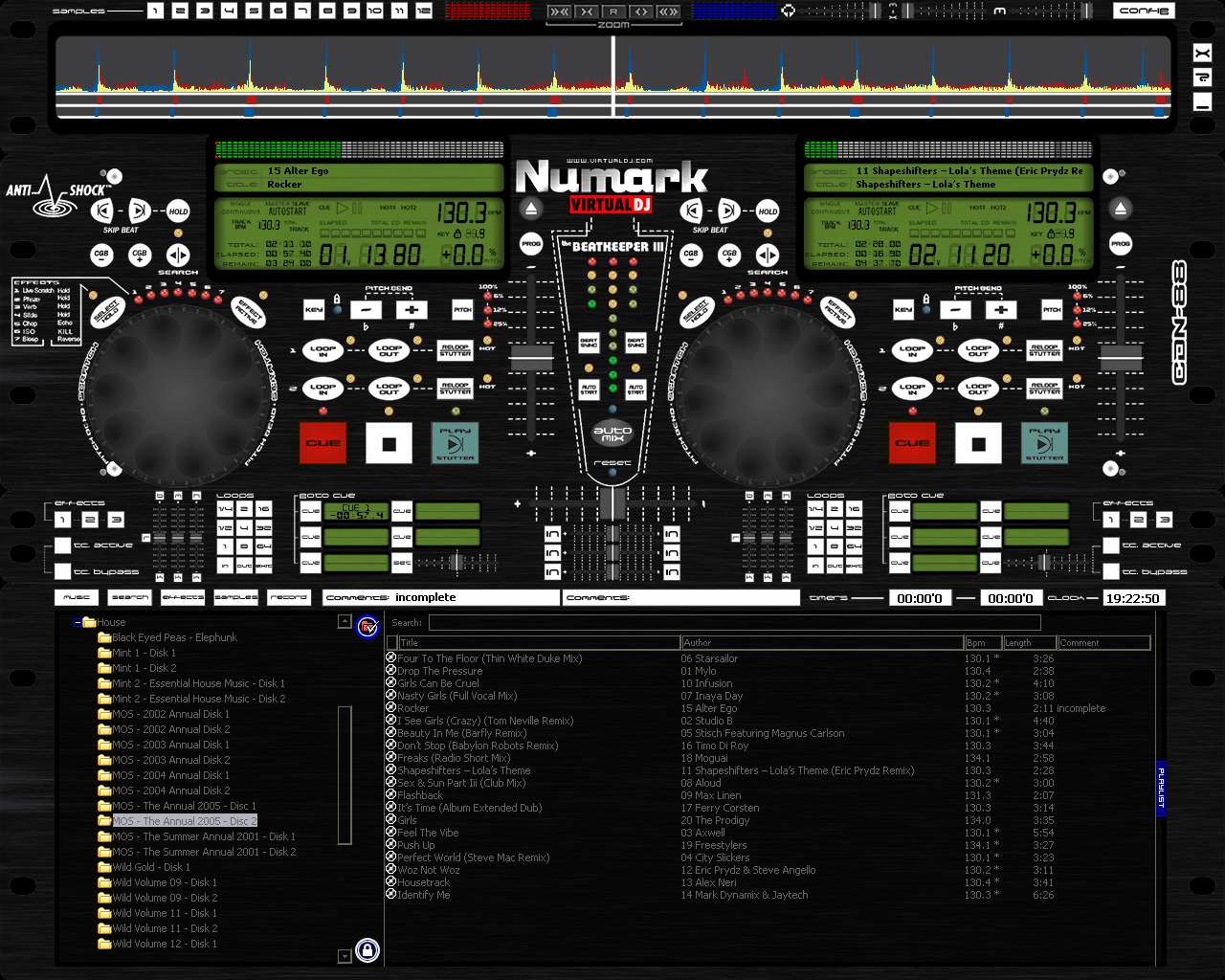Set Loop In 1 on left deck

[323, 350]
